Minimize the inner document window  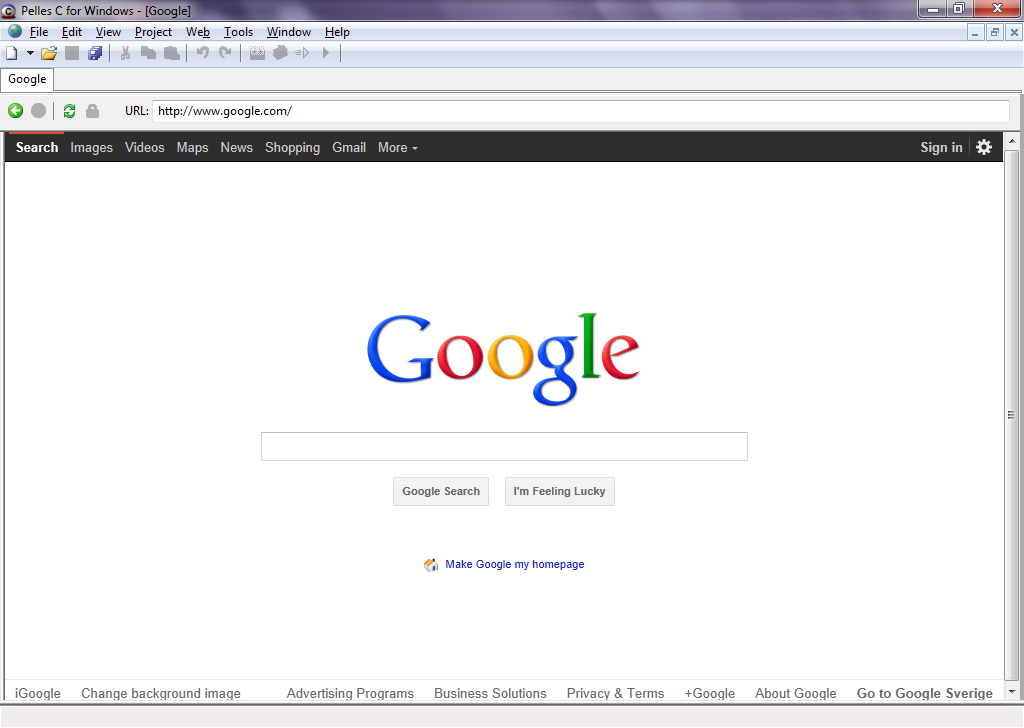click(975, 32)
